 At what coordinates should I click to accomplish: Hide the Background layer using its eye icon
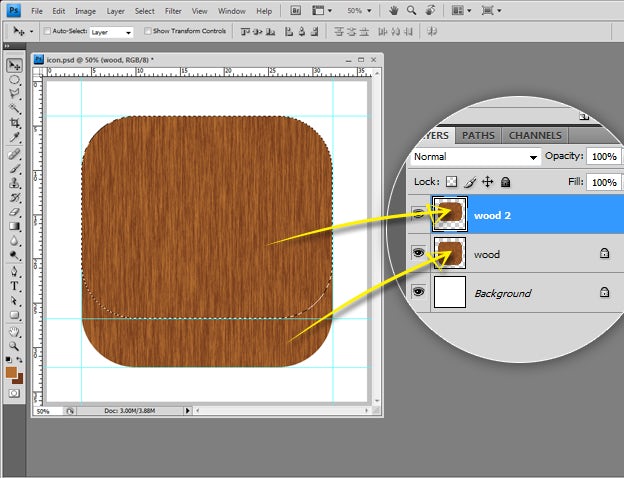418,293
